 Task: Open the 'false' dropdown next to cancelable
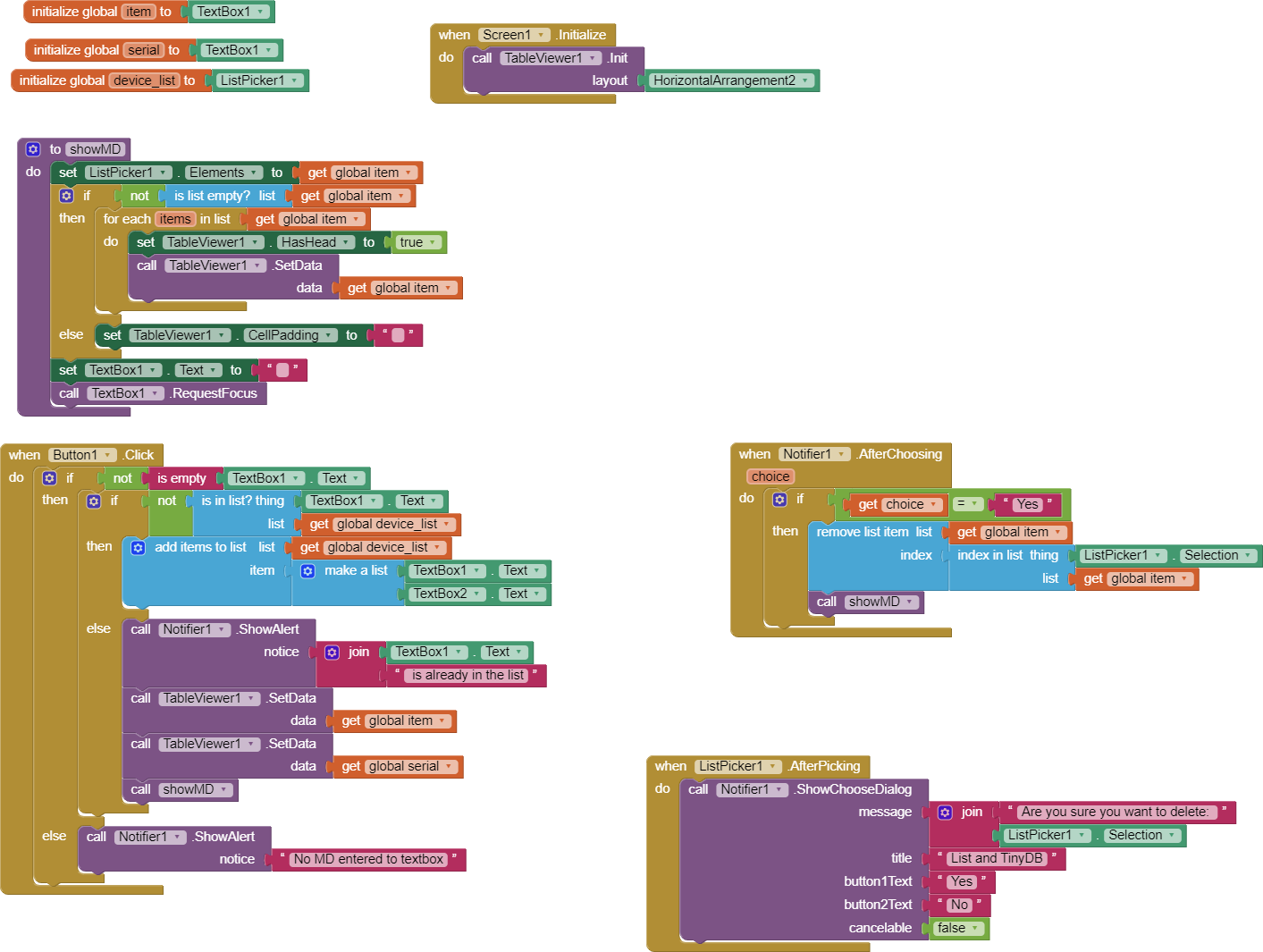pos(975,928)
